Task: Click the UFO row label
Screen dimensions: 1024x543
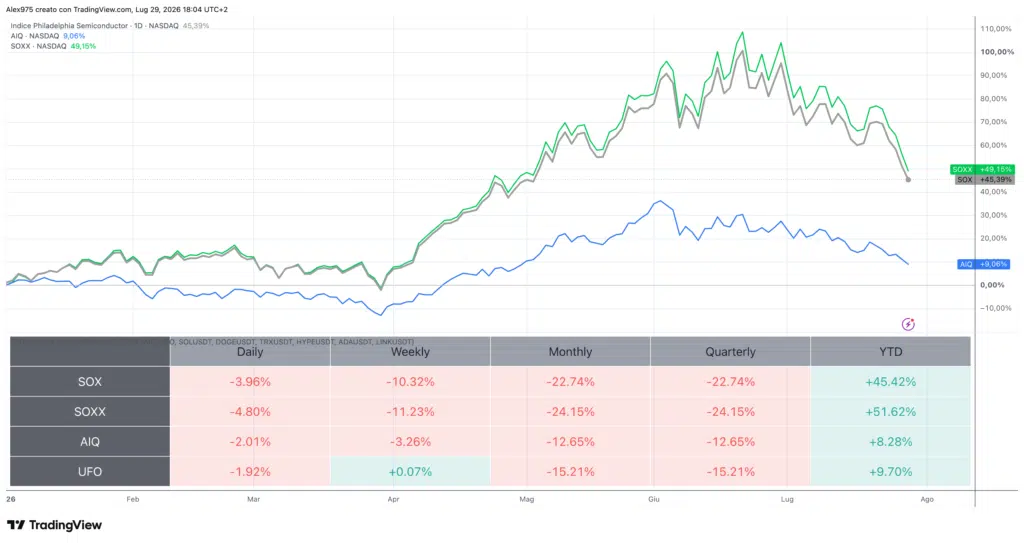Action: click(x=90, y=472)
